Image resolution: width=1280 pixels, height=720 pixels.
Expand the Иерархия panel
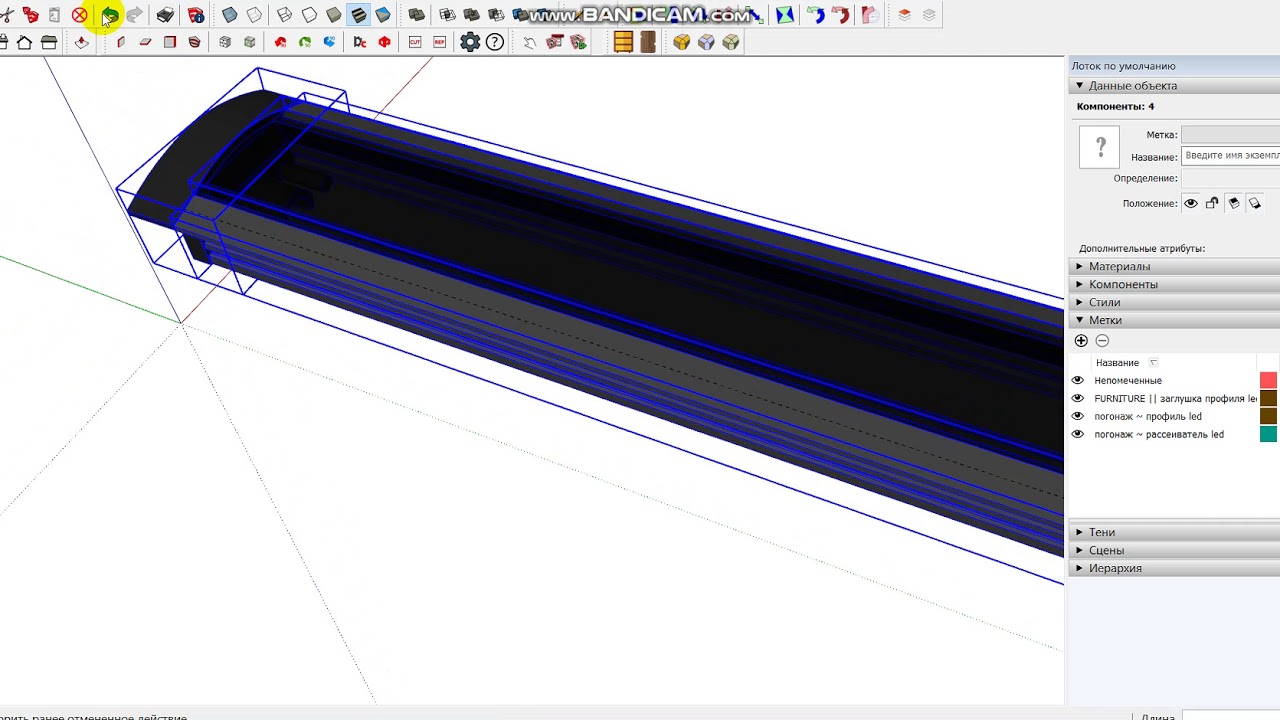1174,568
